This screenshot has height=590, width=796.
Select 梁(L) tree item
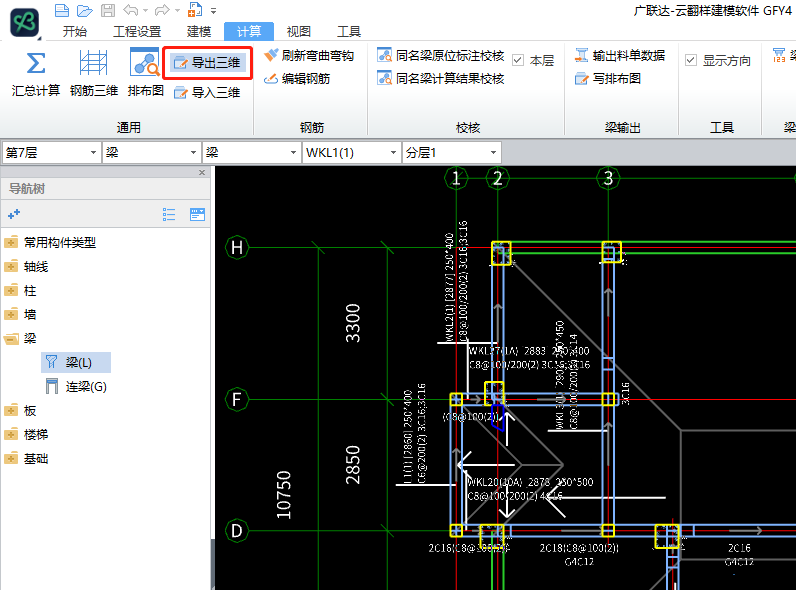tap(76, 363)
